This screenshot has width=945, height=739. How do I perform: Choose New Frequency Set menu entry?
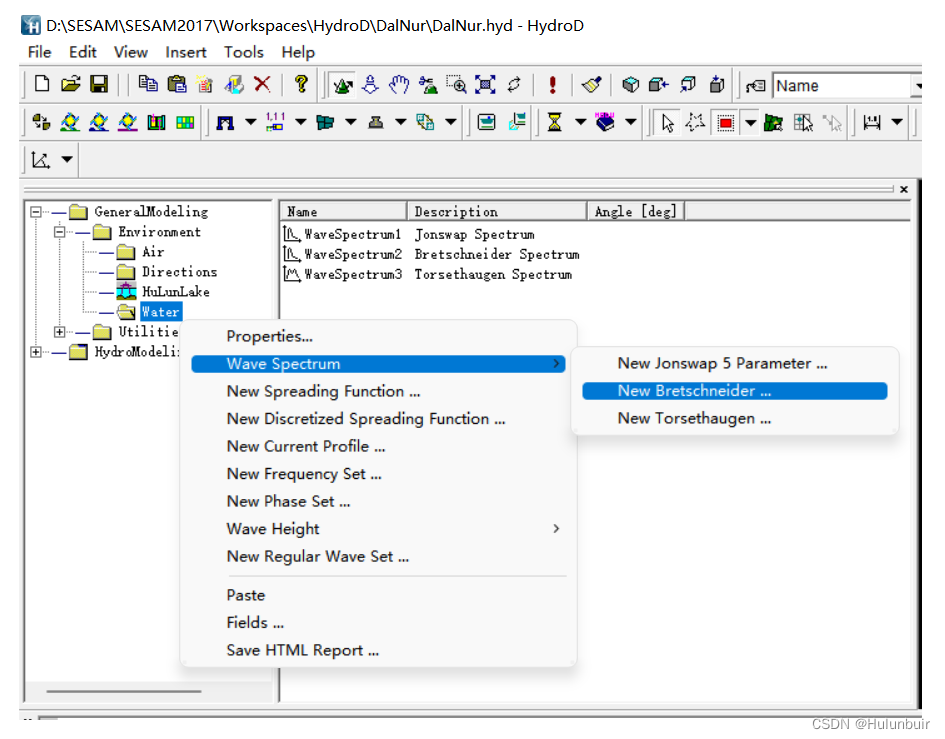(378, 474)
